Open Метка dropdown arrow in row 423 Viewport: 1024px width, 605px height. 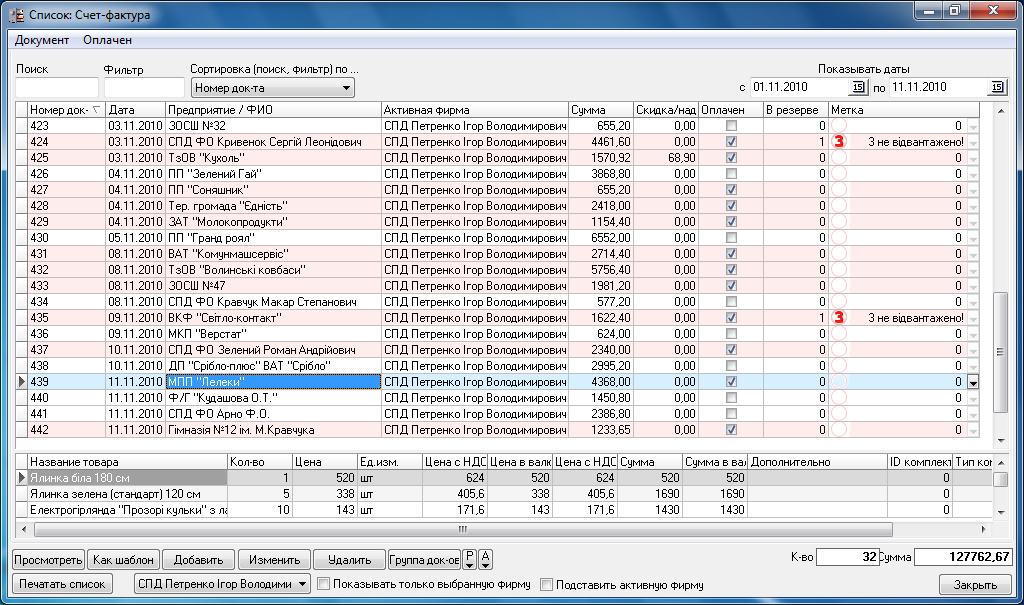[973, 126]
